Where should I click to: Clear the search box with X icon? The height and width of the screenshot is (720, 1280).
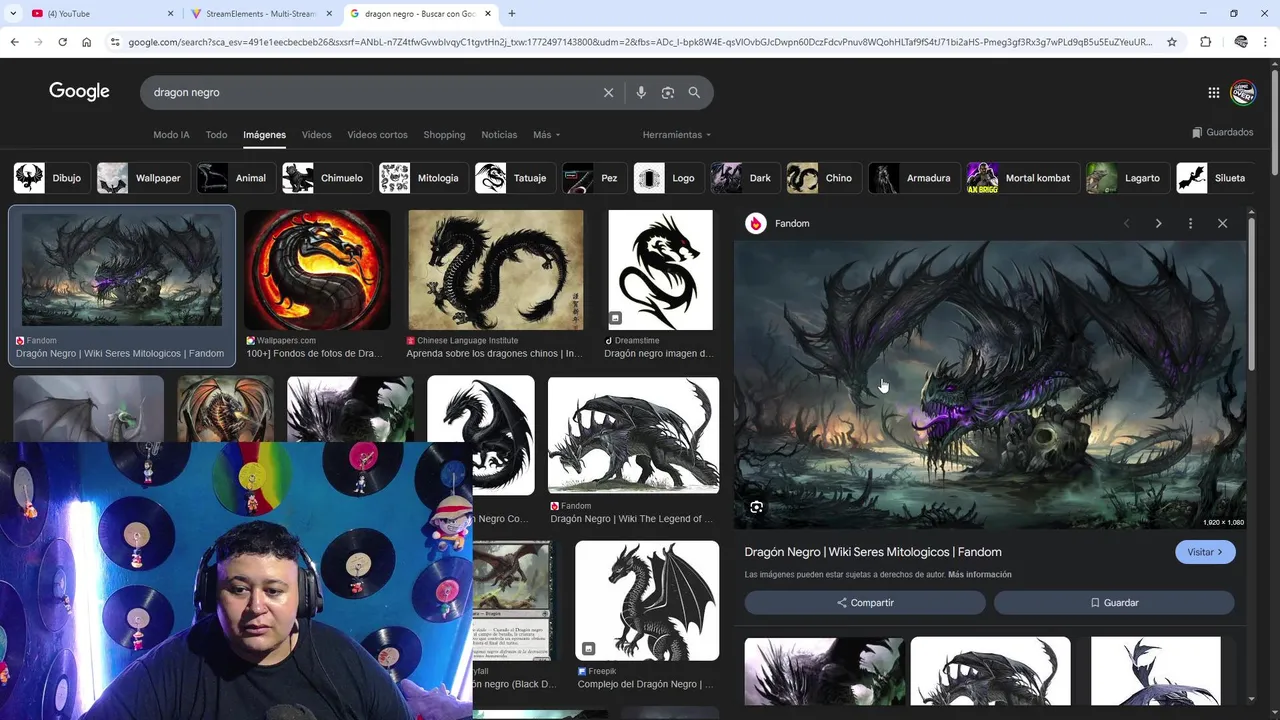point(608,92)
